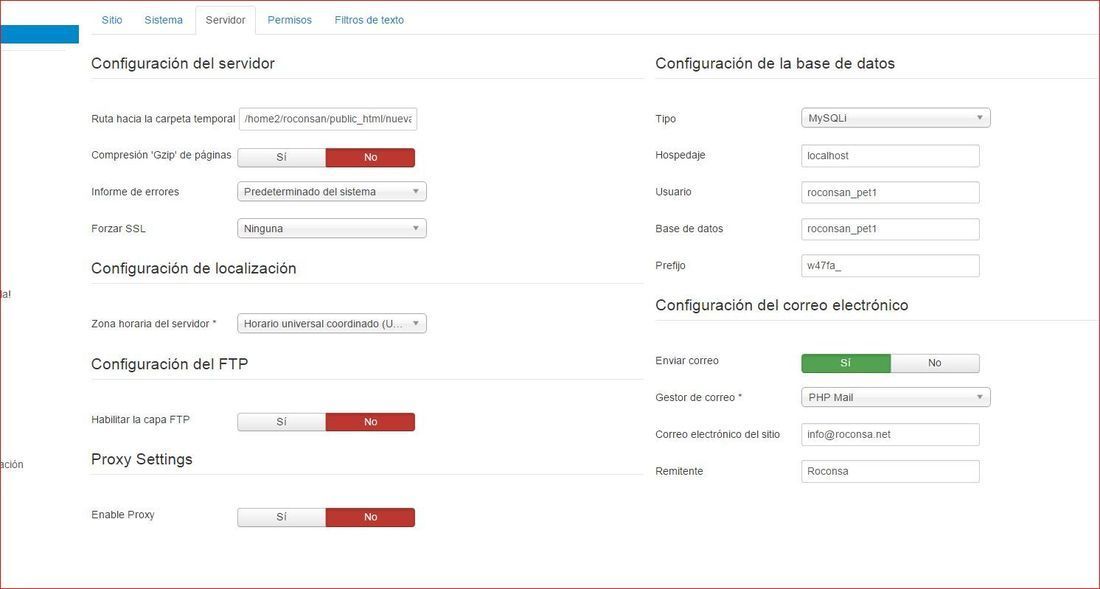Open Forzar SSL dropdown
Image resolution: width=1100 pixels, height=589 pixels.
pyautogui.click(x=332, y=229)
